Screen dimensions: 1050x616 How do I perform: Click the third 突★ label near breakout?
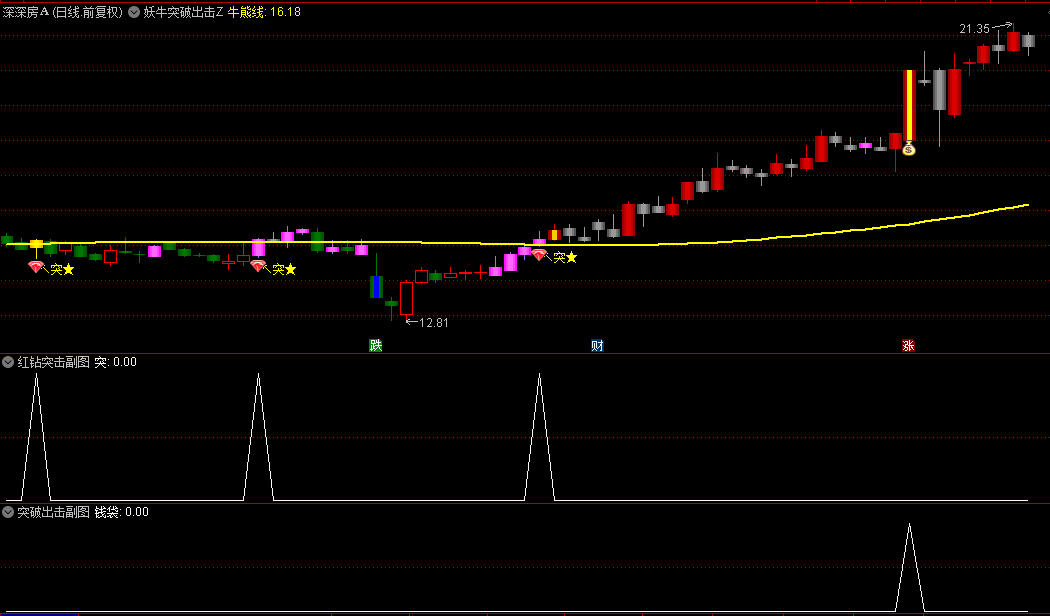coord(565,257)
